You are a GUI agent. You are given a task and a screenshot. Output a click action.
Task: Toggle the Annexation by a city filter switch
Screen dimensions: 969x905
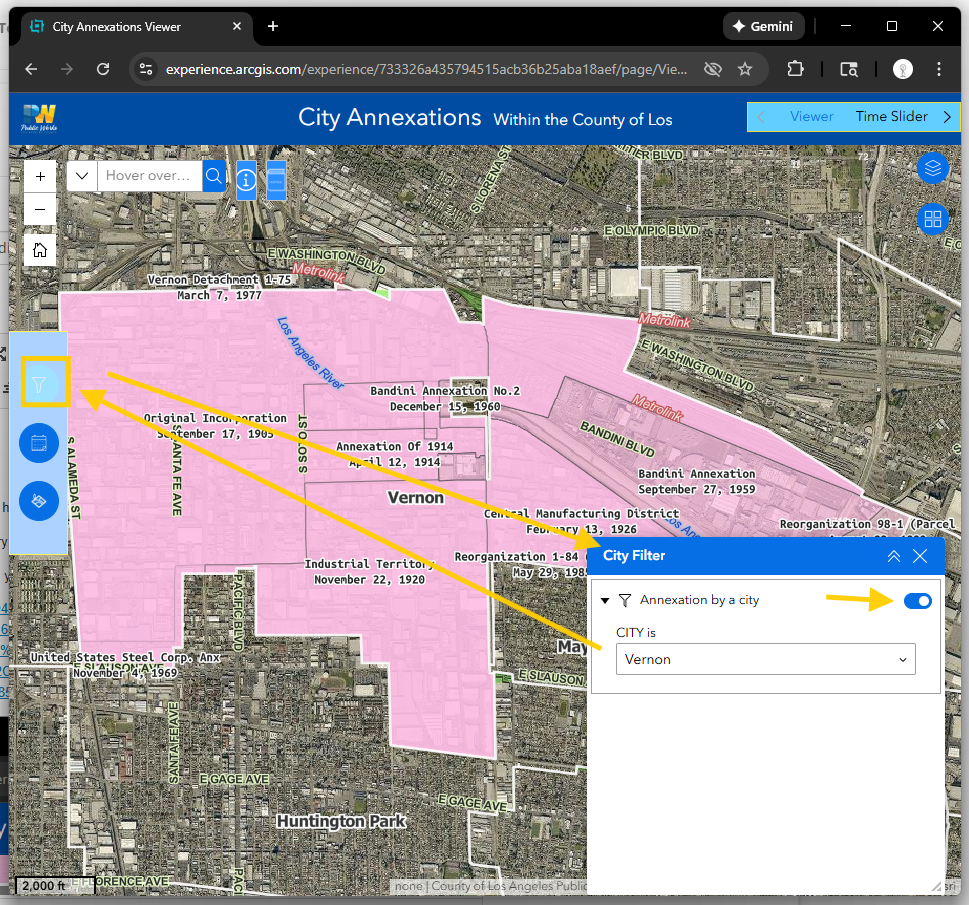point(917,600)
